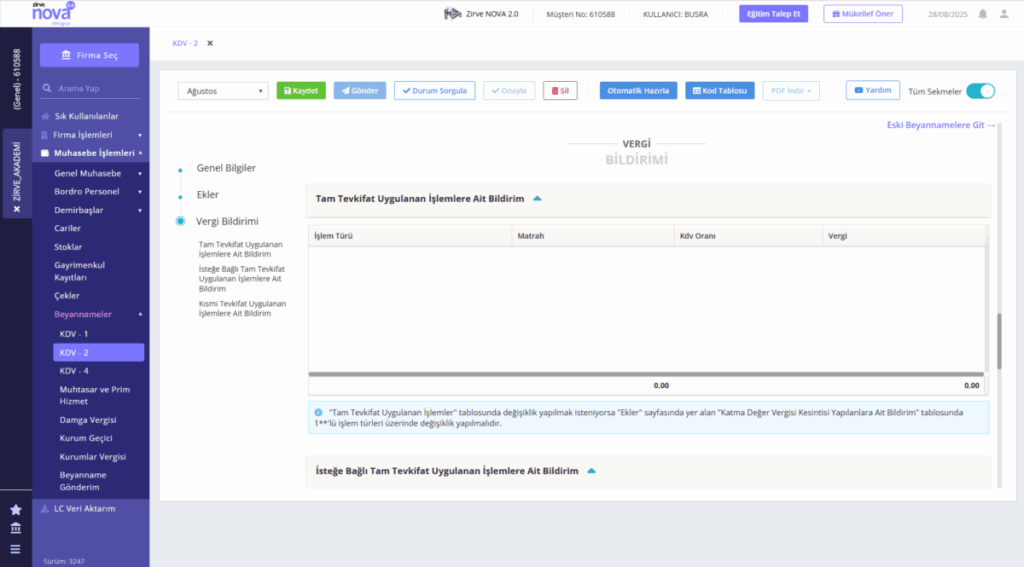Click the star favorites icon in sidebar

tap(16, 510)
